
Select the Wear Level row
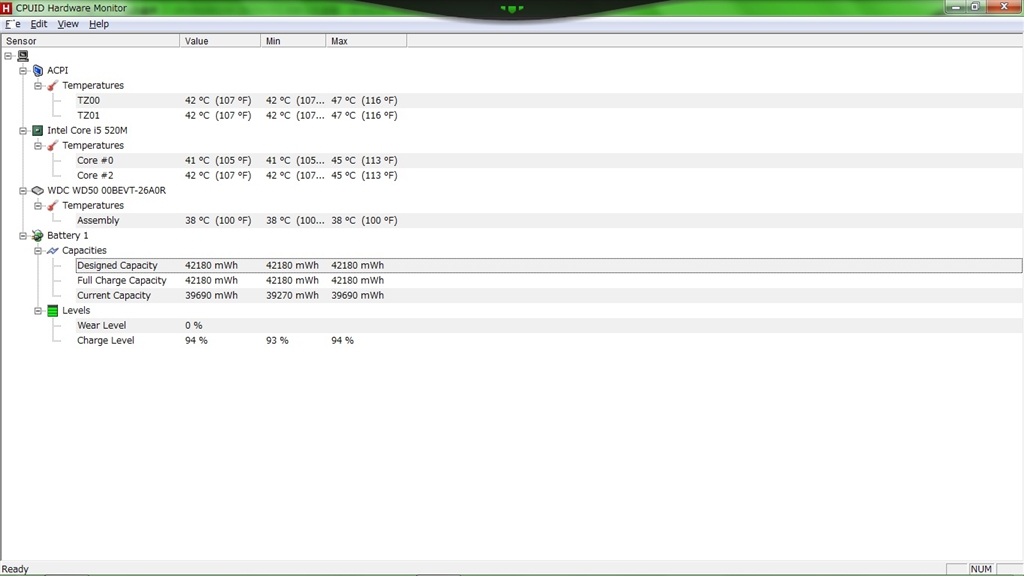click(x=549, y=326)
